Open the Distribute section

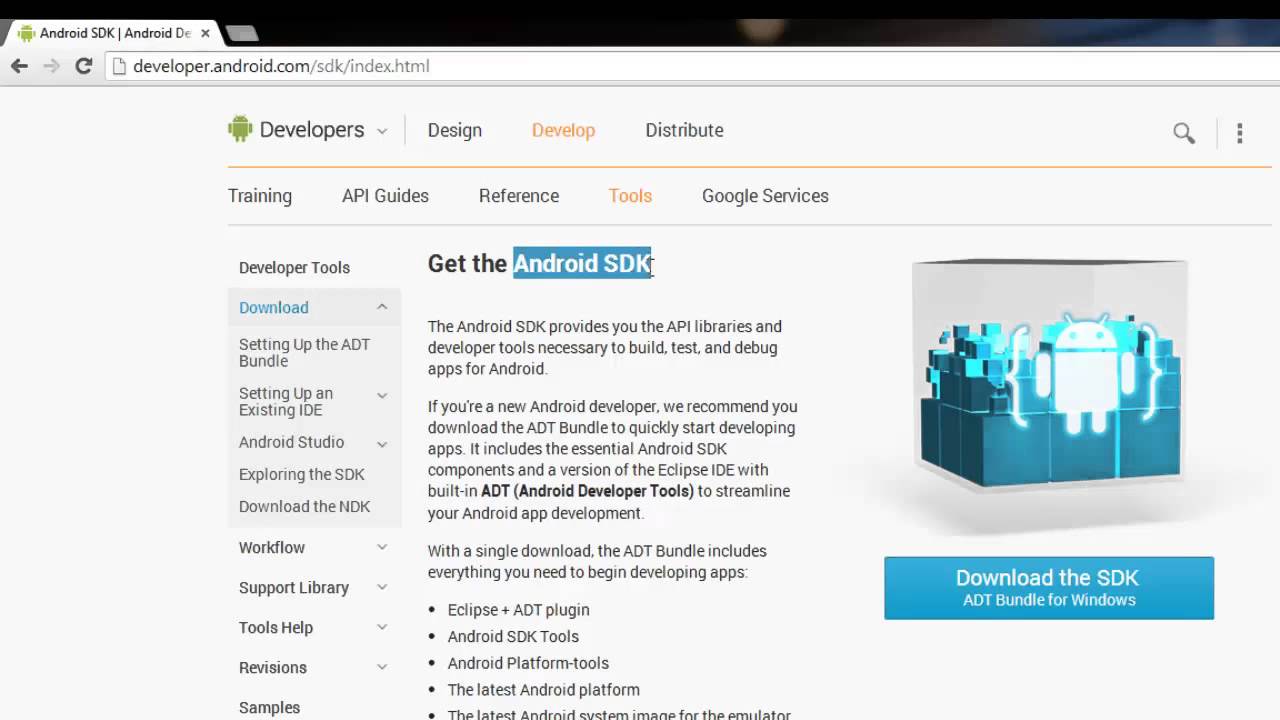(x=684, y=130)
